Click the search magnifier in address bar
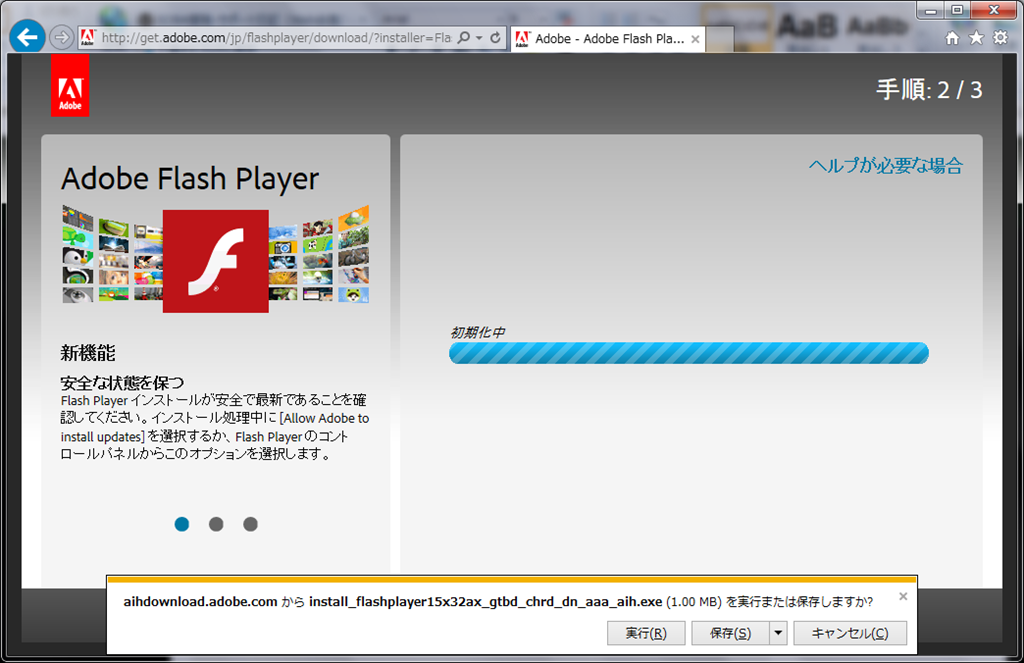The width and height of the screenshot is (1024, 663). (x=464, y=38)
